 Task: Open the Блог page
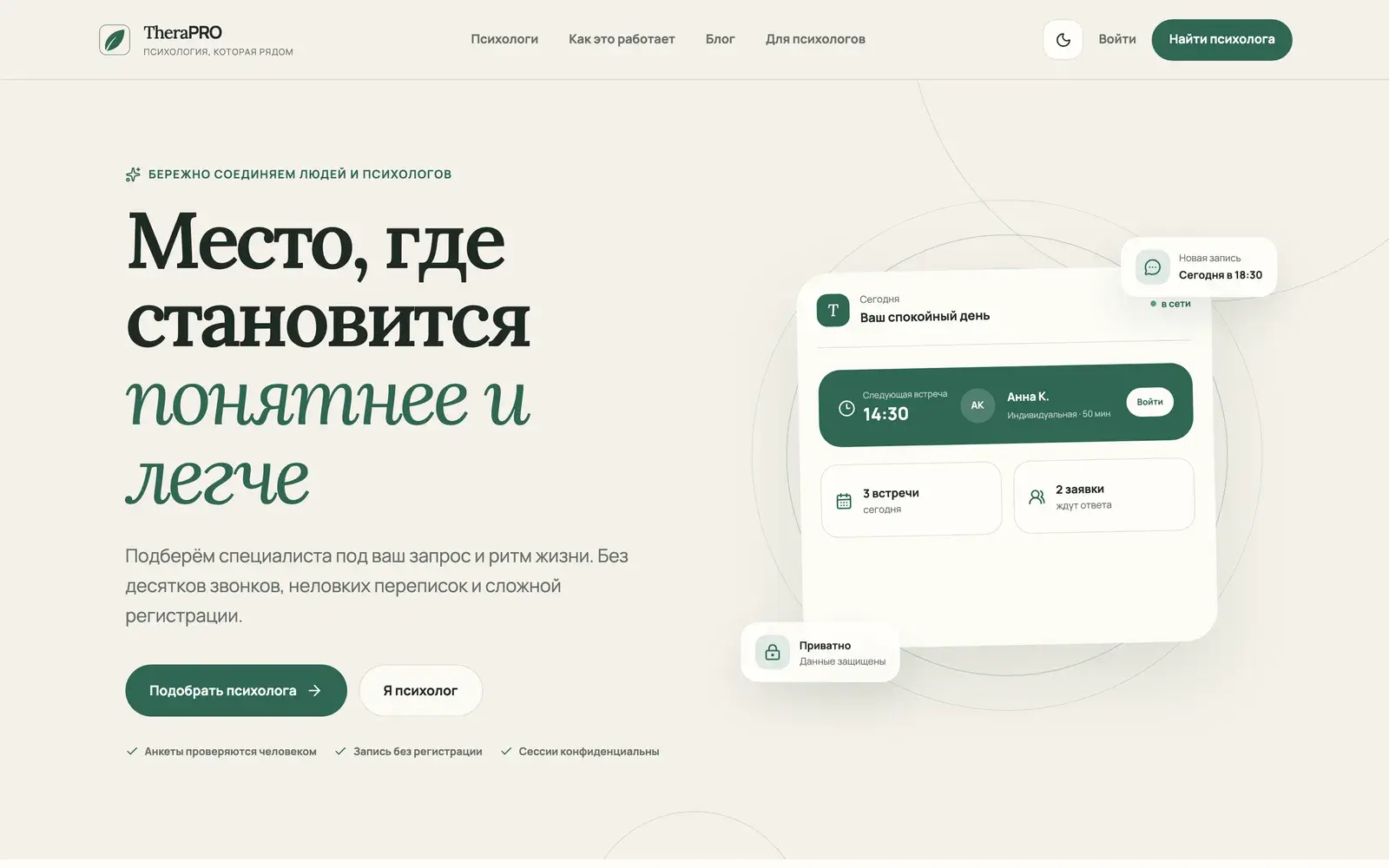[721, 39]
